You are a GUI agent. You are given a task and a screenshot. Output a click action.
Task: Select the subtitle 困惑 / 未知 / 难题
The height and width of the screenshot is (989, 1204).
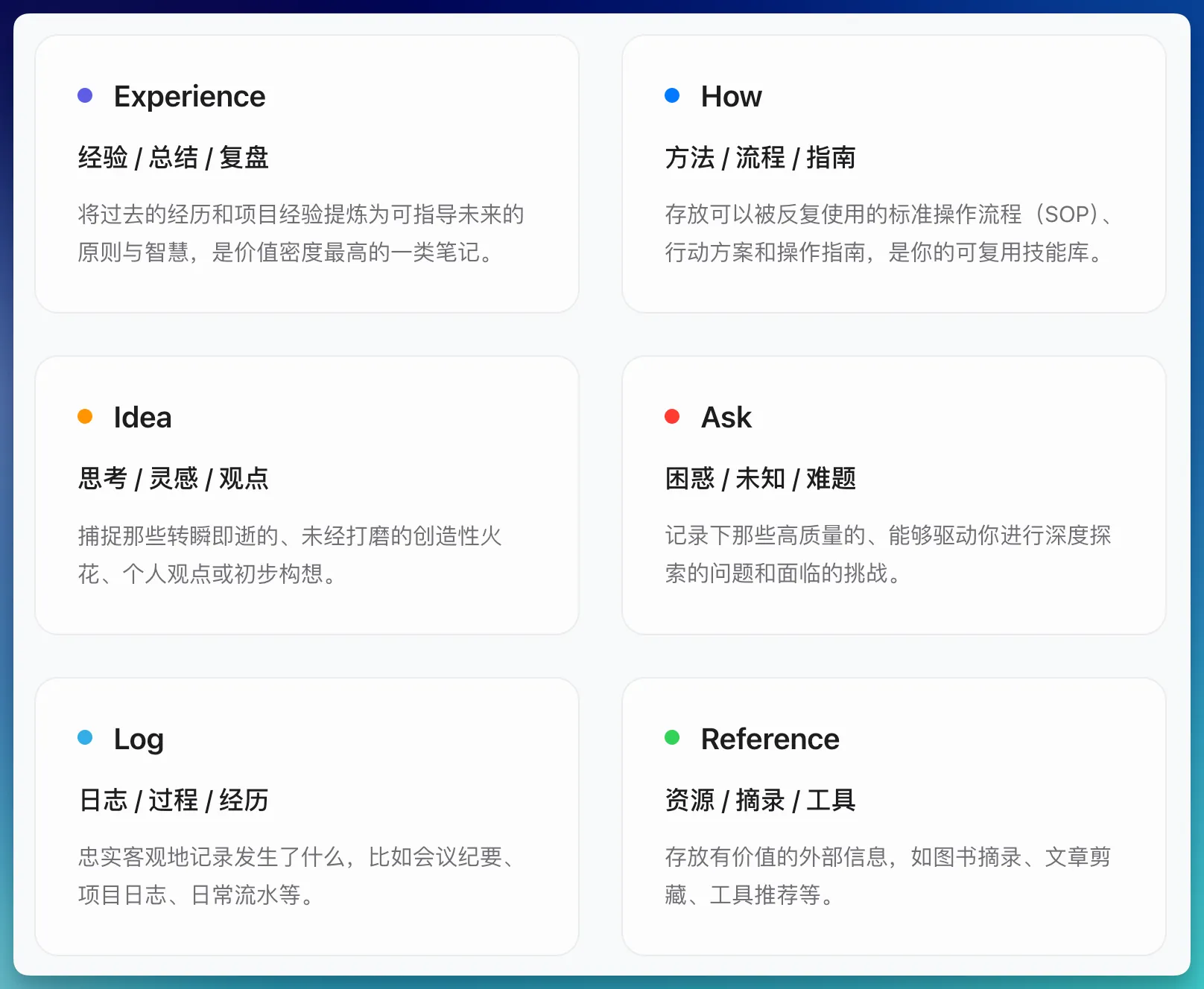coord(760,479)
